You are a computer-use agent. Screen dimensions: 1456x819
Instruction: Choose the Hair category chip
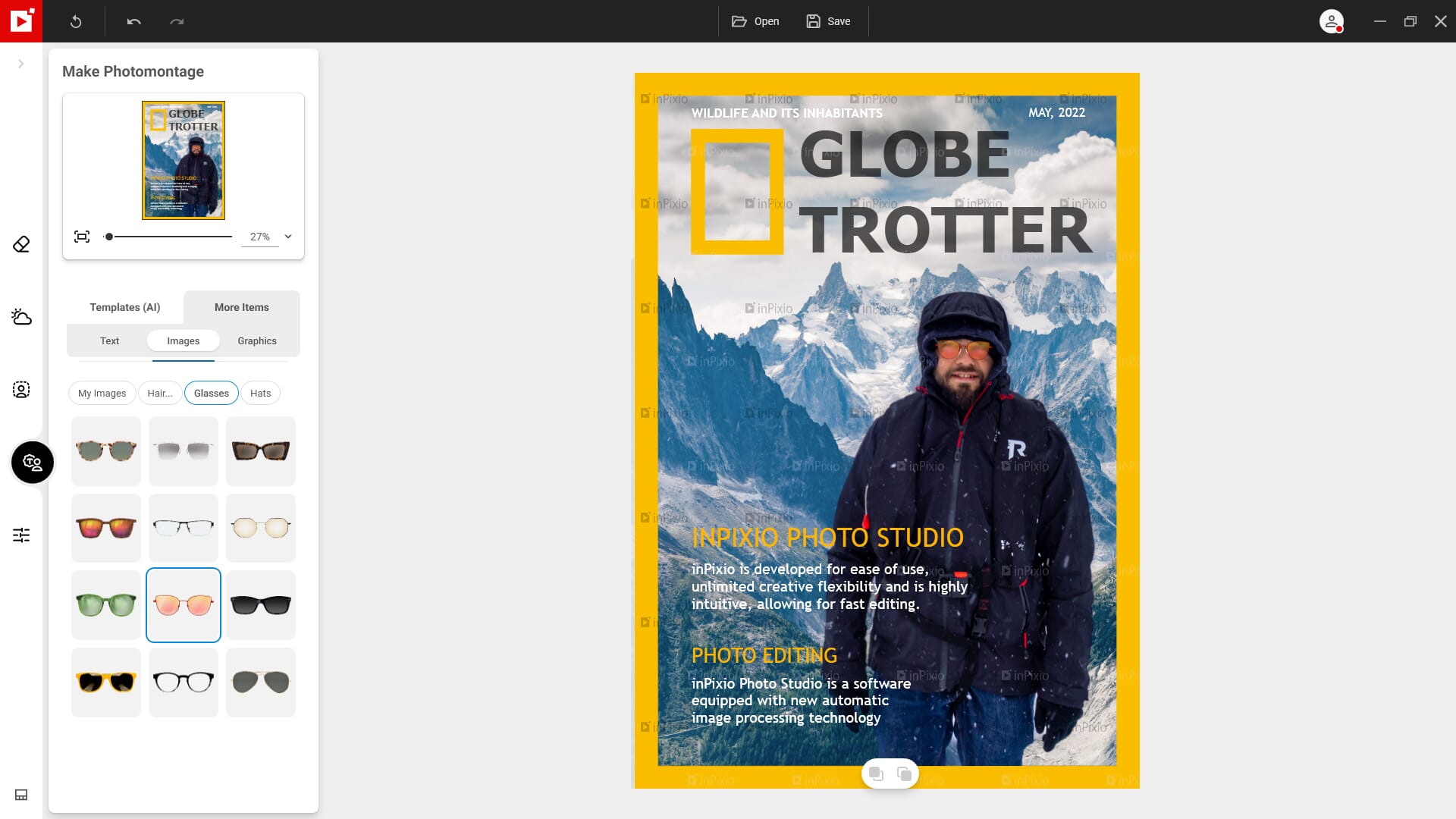(160, 394)
